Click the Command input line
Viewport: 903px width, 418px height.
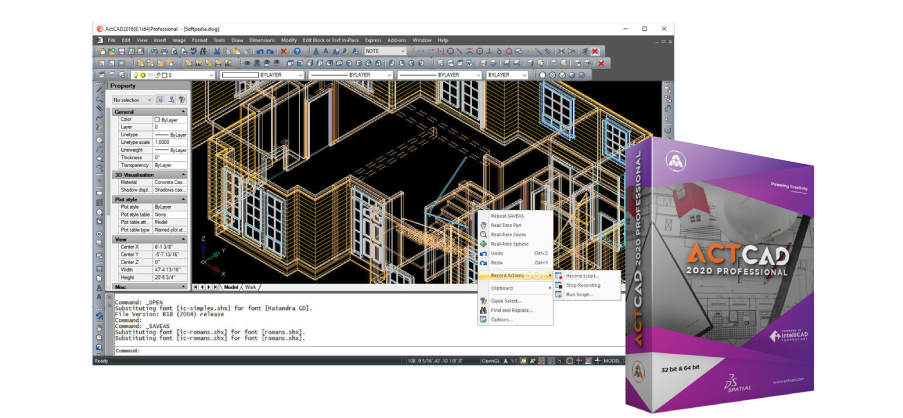click(x=369, y=350)
